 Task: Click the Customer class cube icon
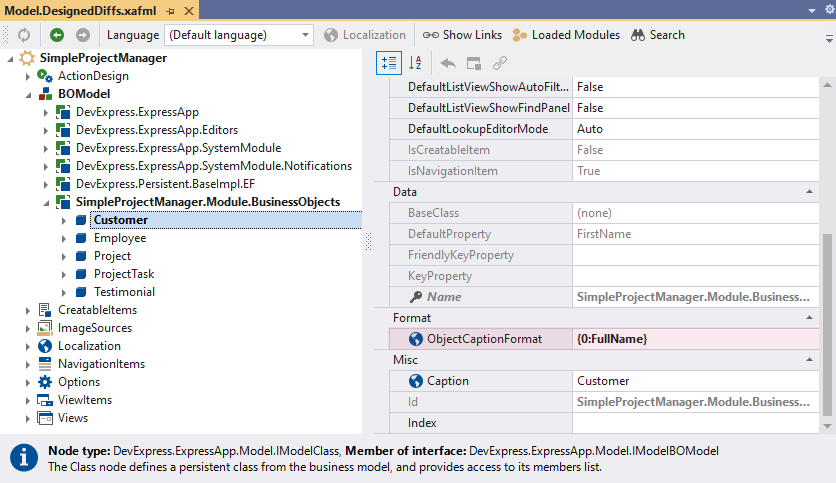pyautogui.click(x=81, y=220)
